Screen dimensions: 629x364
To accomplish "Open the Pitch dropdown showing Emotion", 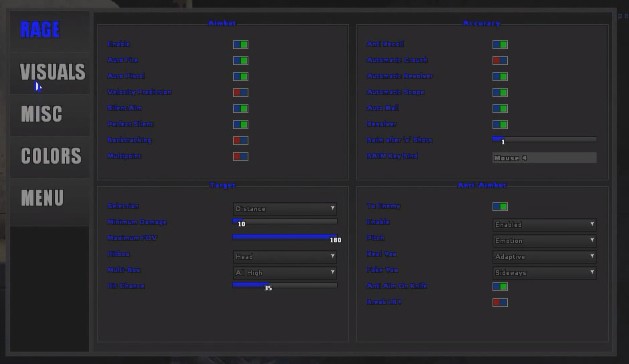I will pyautogui.click(x=544, y=241).
